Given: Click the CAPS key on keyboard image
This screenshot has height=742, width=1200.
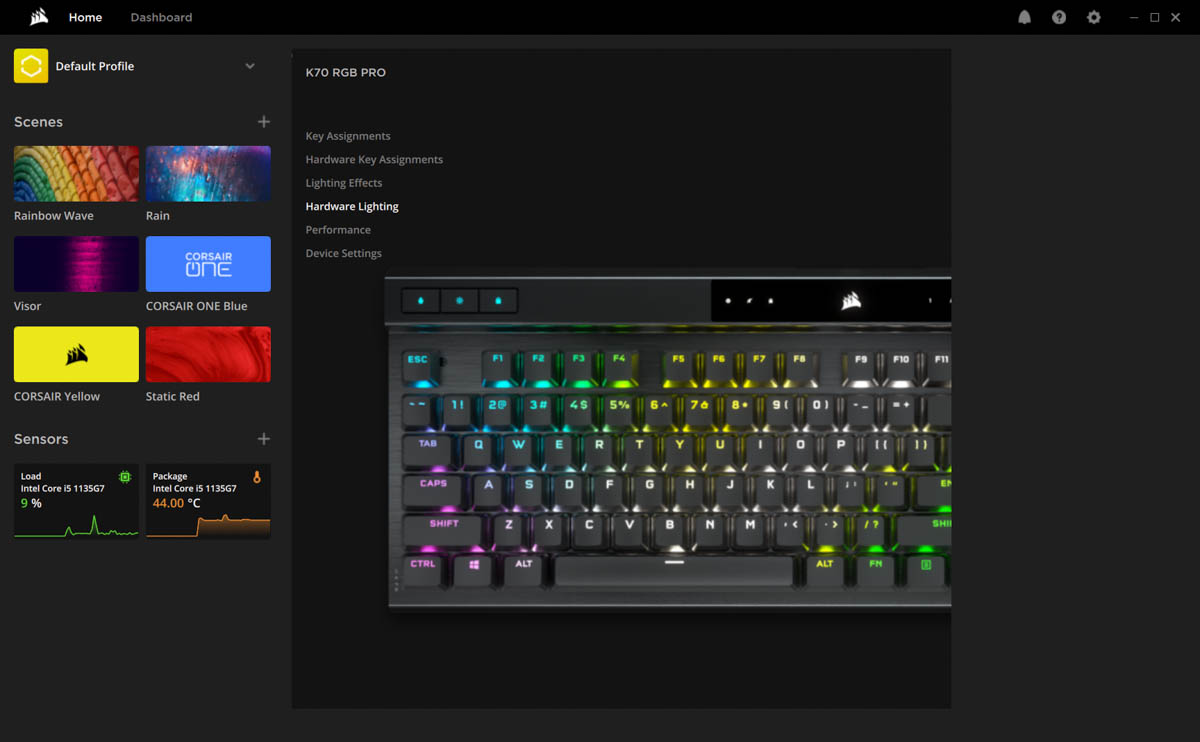Looking at the screenshot, I should point(434,490).
